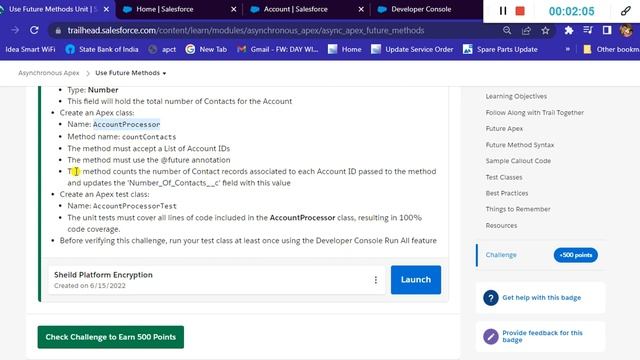Pause the screen recording
The height and width of the screenshot is (360, 640).
[503, 11]
